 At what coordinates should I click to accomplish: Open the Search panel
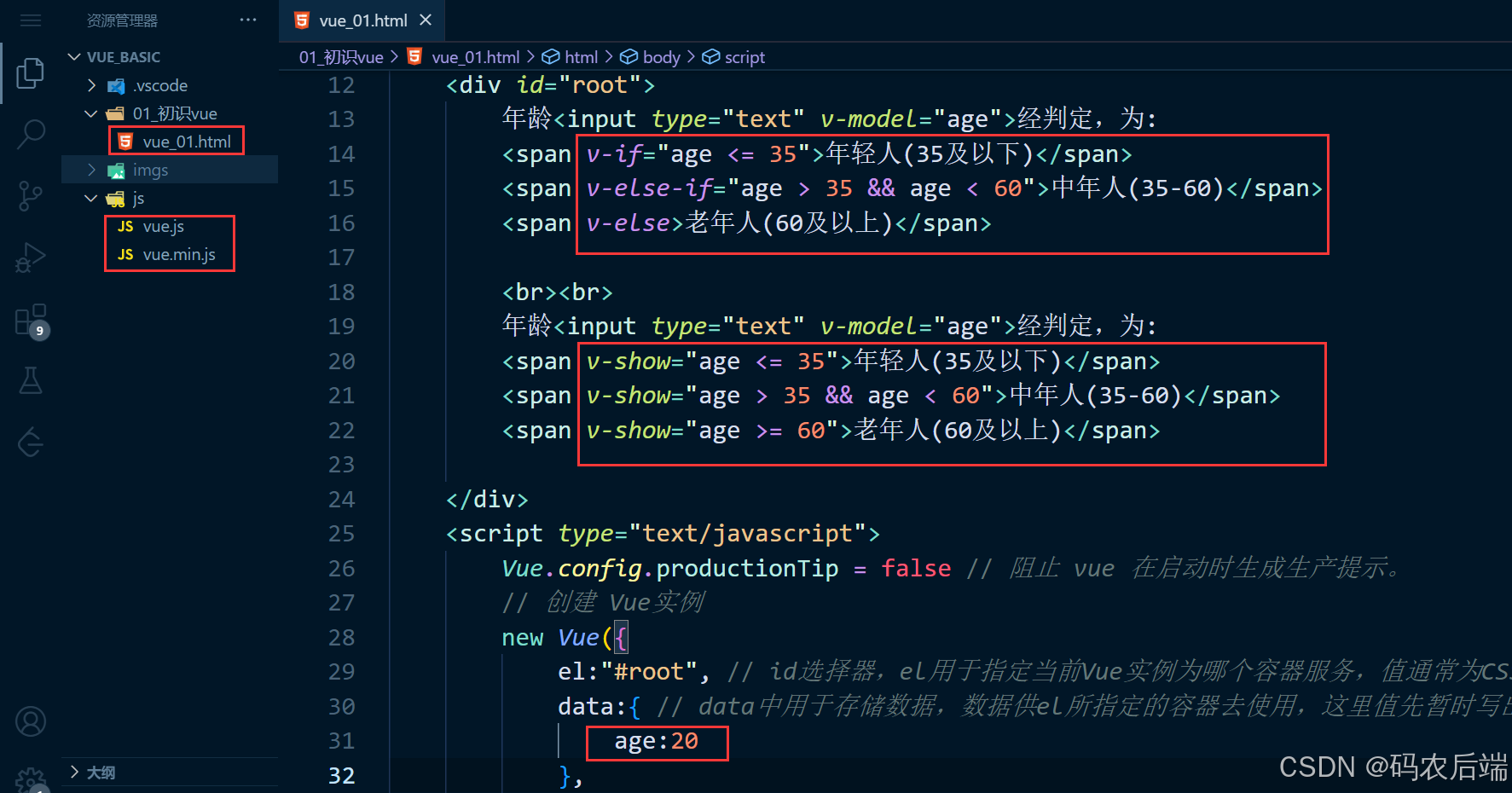pos(30,134)
